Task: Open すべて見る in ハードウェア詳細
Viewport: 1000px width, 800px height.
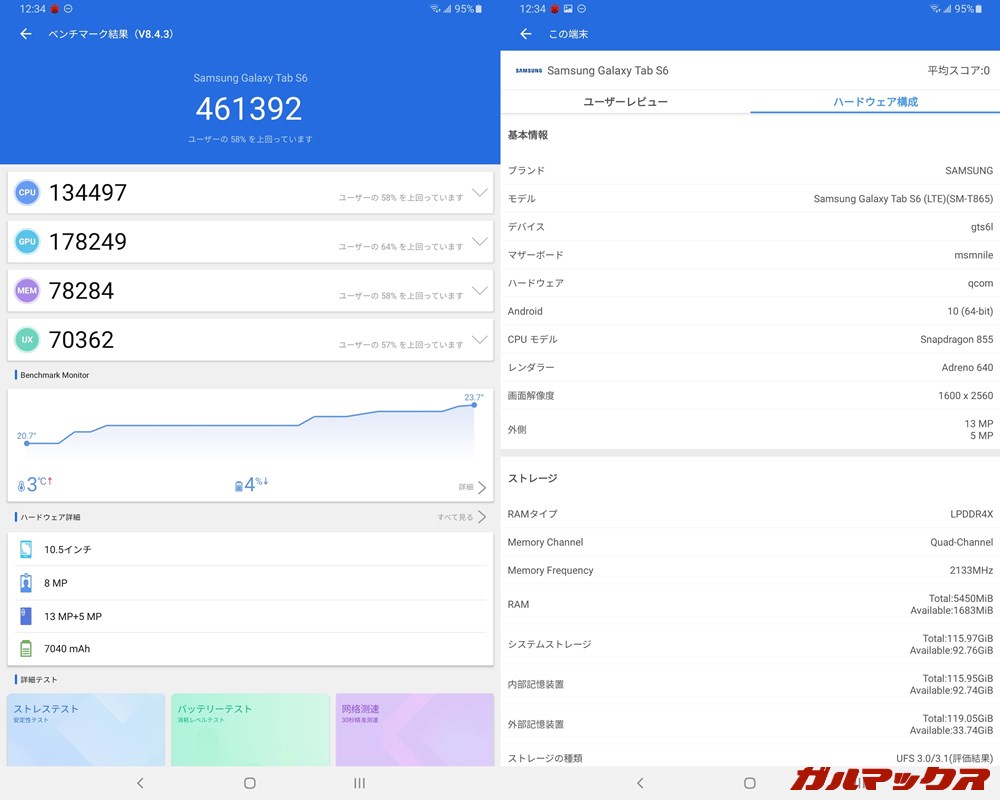Action: [x=454, y=517]
